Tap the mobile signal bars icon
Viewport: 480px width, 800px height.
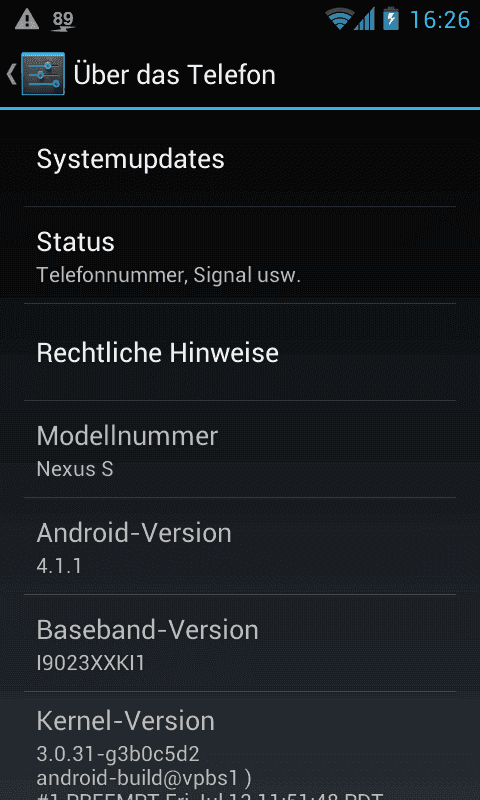[x=364, y=19]
